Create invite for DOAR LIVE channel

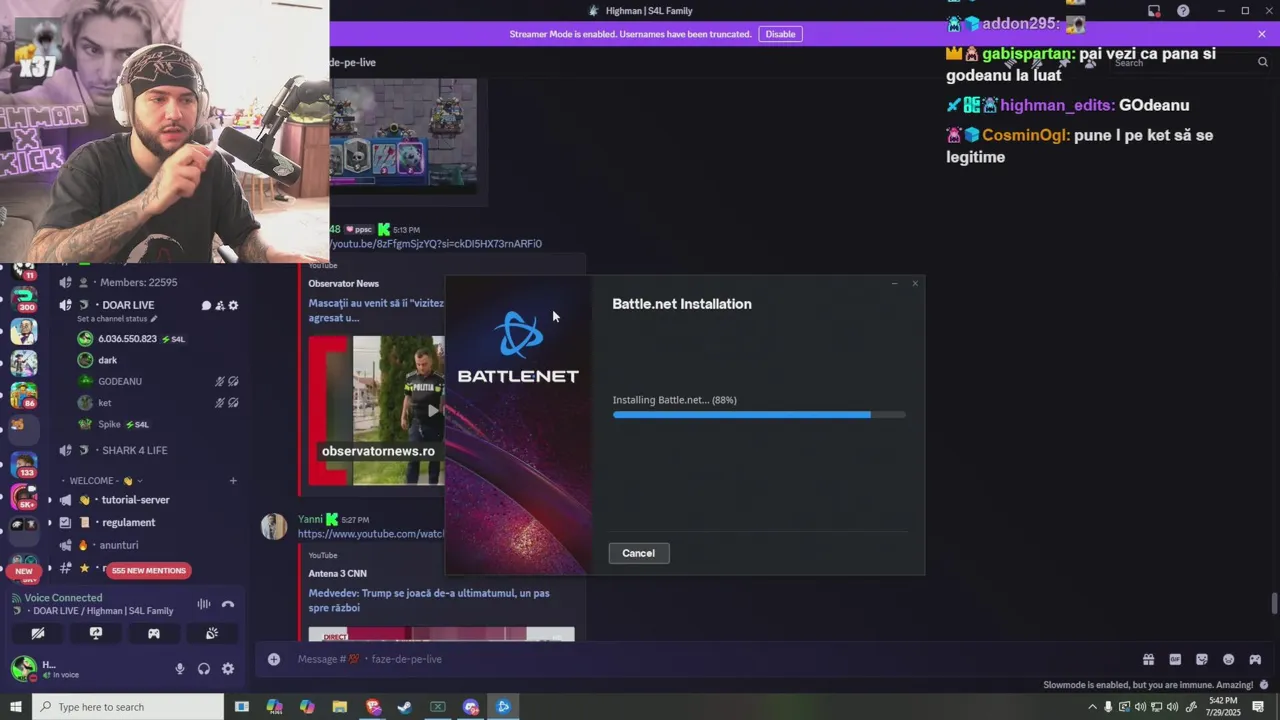220,305
